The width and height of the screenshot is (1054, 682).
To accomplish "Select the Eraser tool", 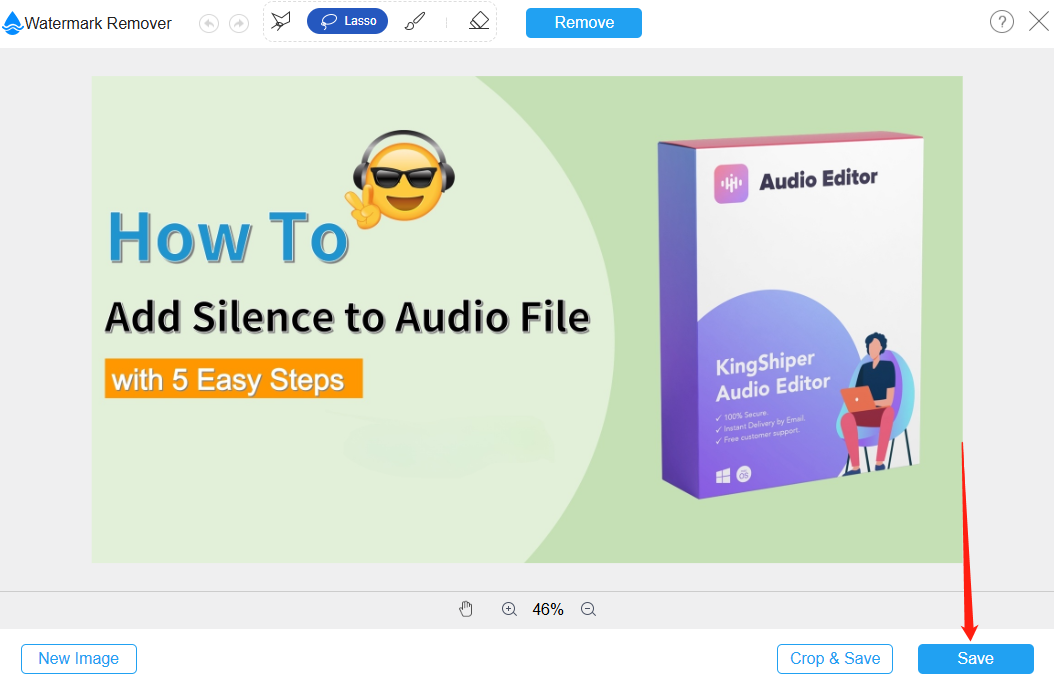I will pos(479,22).
